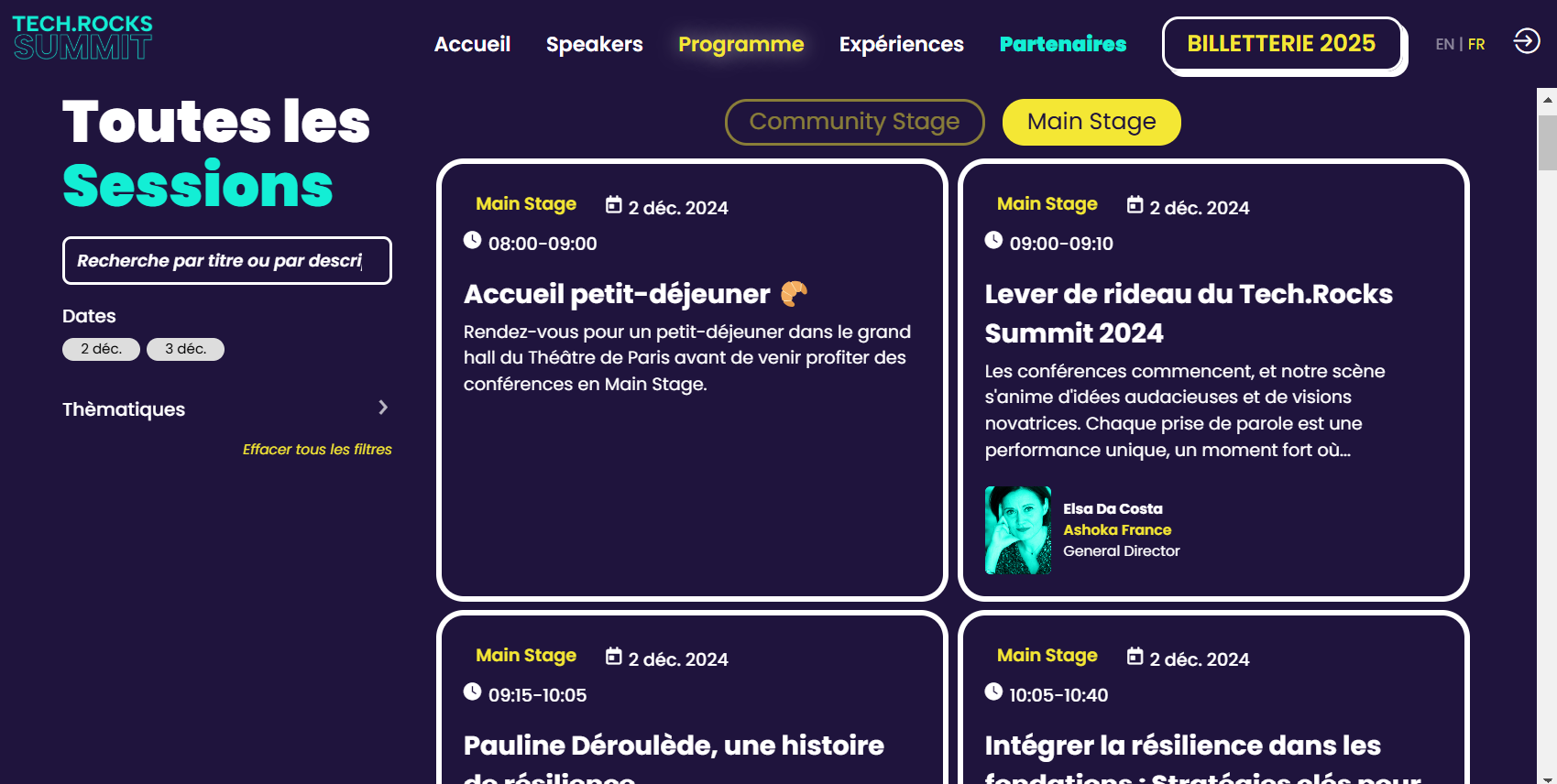The width and height of the screenshot is (1557, 784).
Task: Click the page vertical scrollbar thumb
Action: pos(1548,142)
